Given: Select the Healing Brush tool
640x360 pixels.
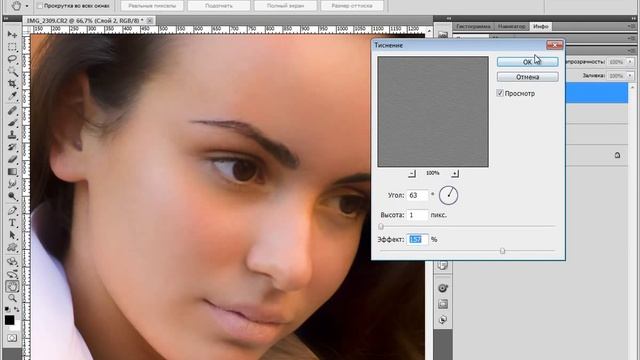Looking at the screenshot, I should click(12, 110).
